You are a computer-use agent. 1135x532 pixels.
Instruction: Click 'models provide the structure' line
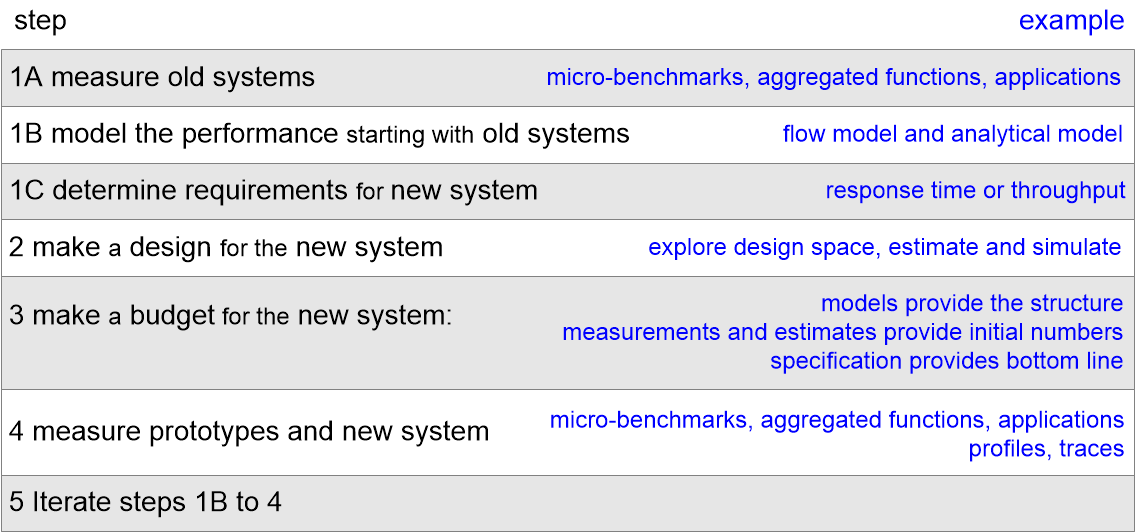pos(971,303)
